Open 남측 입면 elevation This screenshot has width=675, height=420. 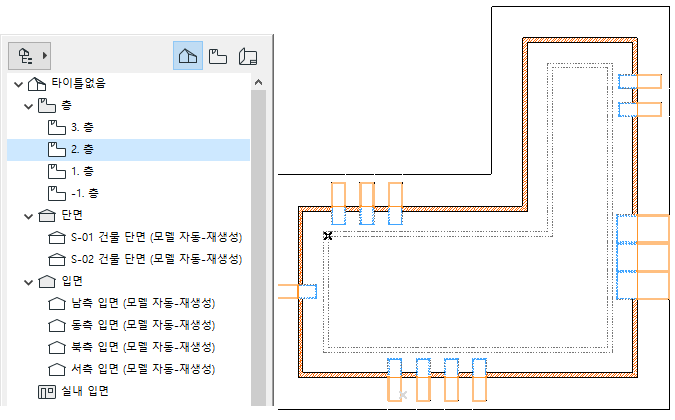coord(143,303)
